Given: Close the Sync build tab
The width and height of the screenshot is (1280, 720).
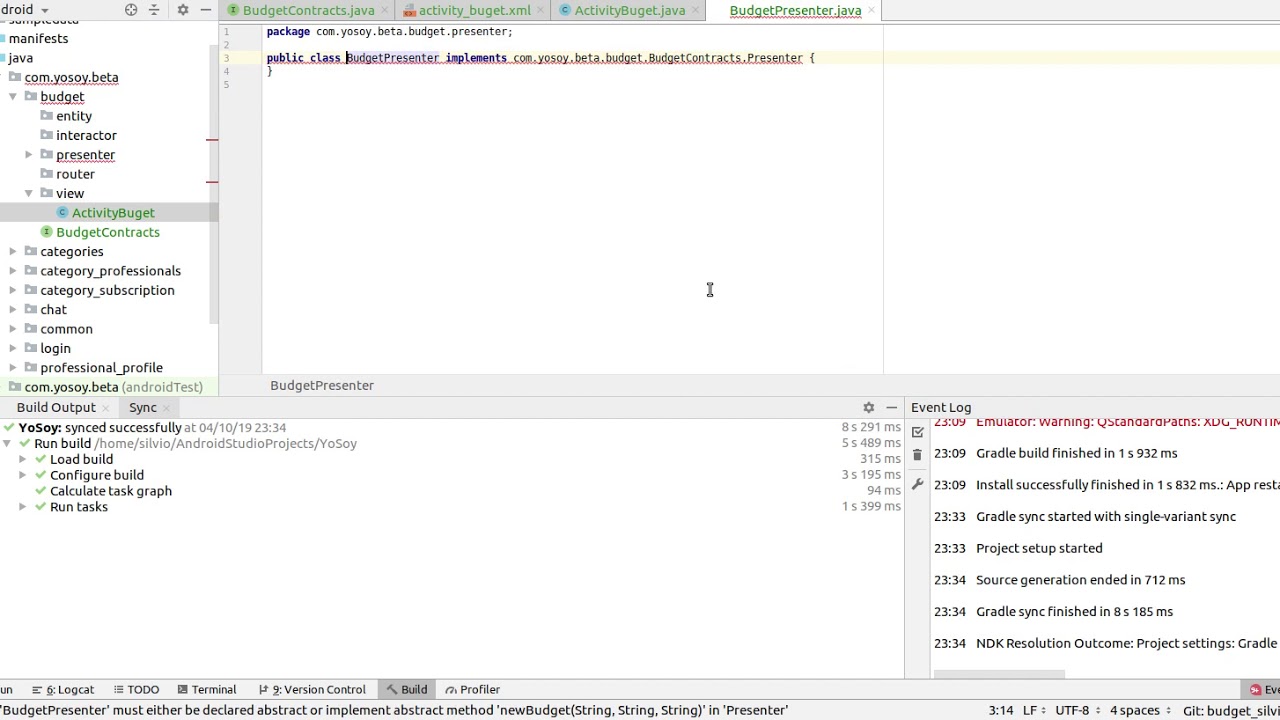Looking at the screenshot, I should tap(167, 408).
